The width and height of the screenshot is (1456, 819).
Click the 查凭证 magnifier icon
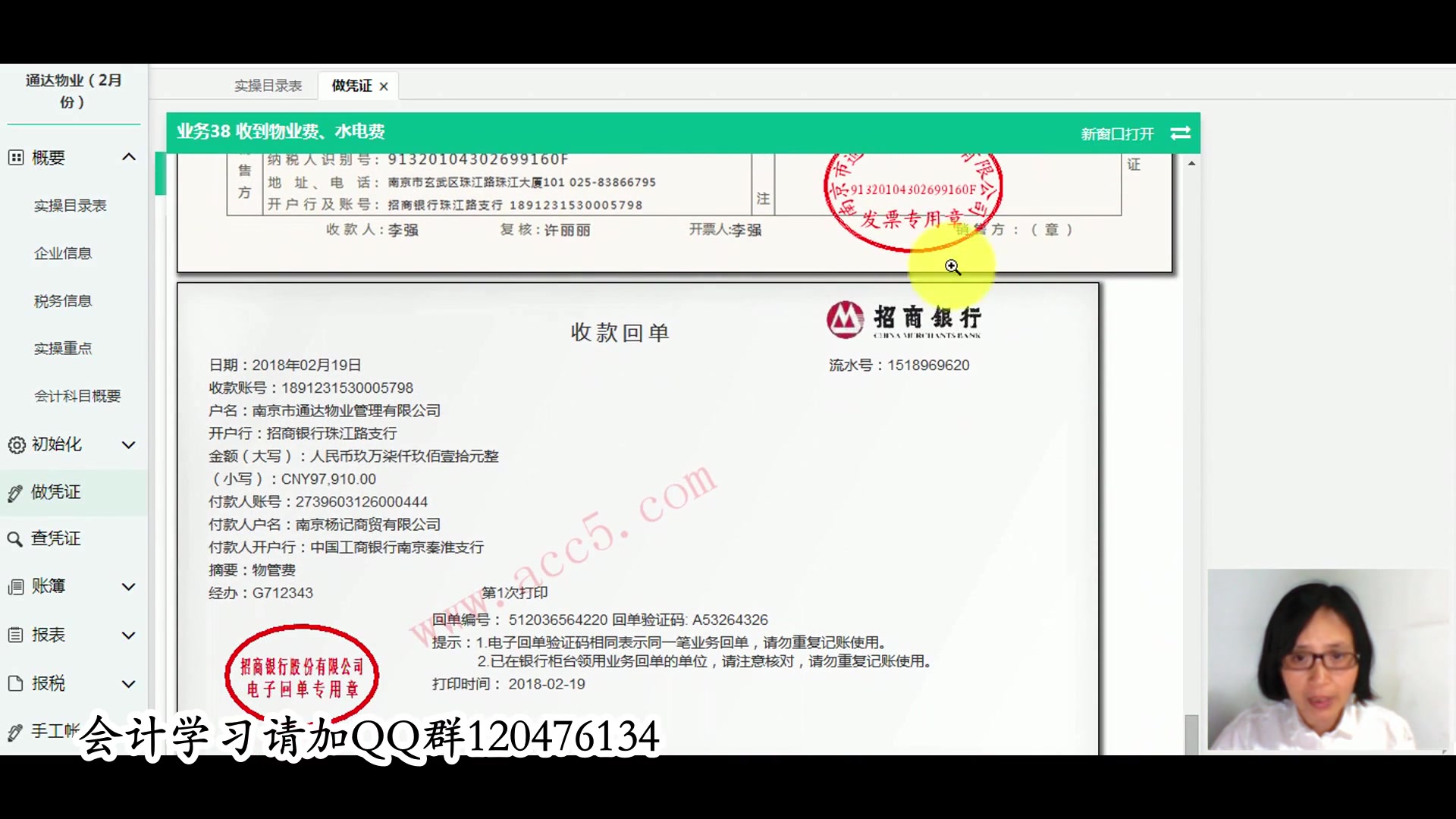pyautogui.click(x=16, y=538)
